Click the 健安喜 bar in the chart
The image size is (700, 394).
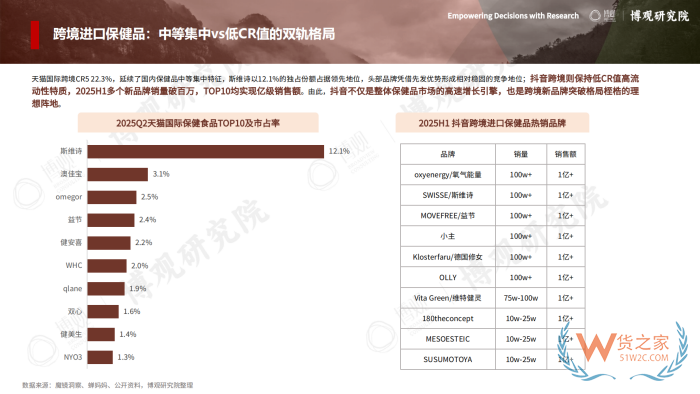(x=109, y=243)
